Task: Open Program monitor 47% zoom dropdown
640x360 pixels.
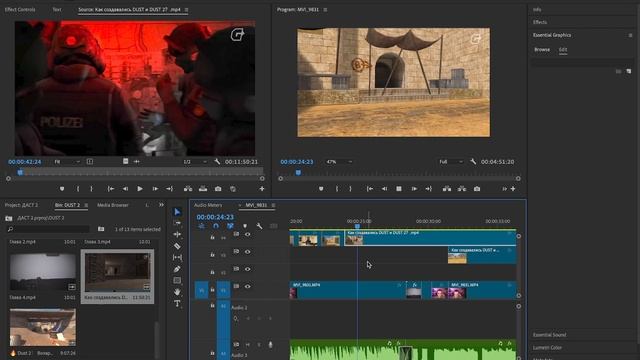Action: click(x=339, y=162)
